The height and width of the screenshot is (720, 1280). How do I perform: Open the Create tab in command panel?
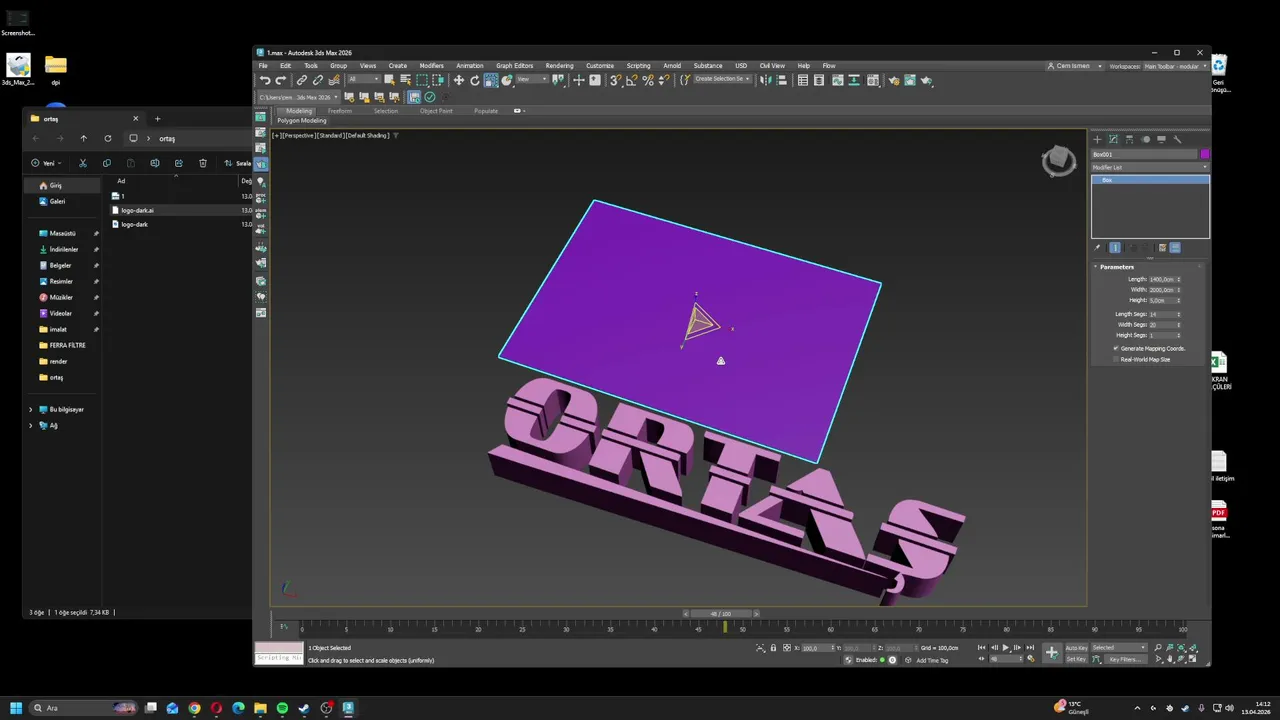click(x=1097, y=139)
